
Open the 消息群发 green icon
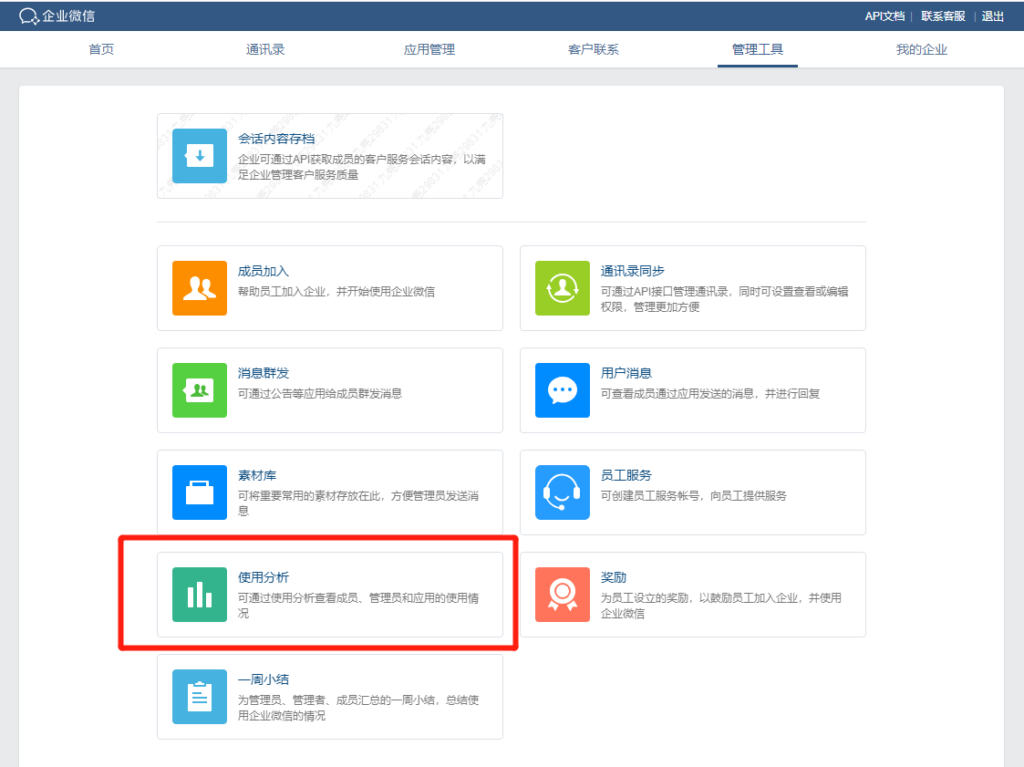pyautogui.click(x=199, y=390)
